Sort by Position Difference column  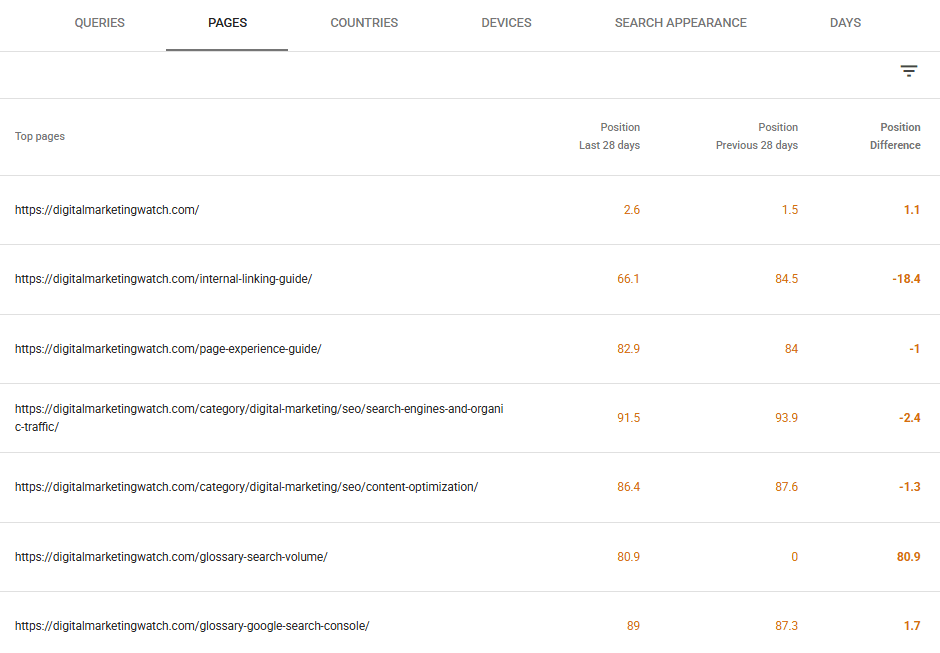click(x=895, y=136)
